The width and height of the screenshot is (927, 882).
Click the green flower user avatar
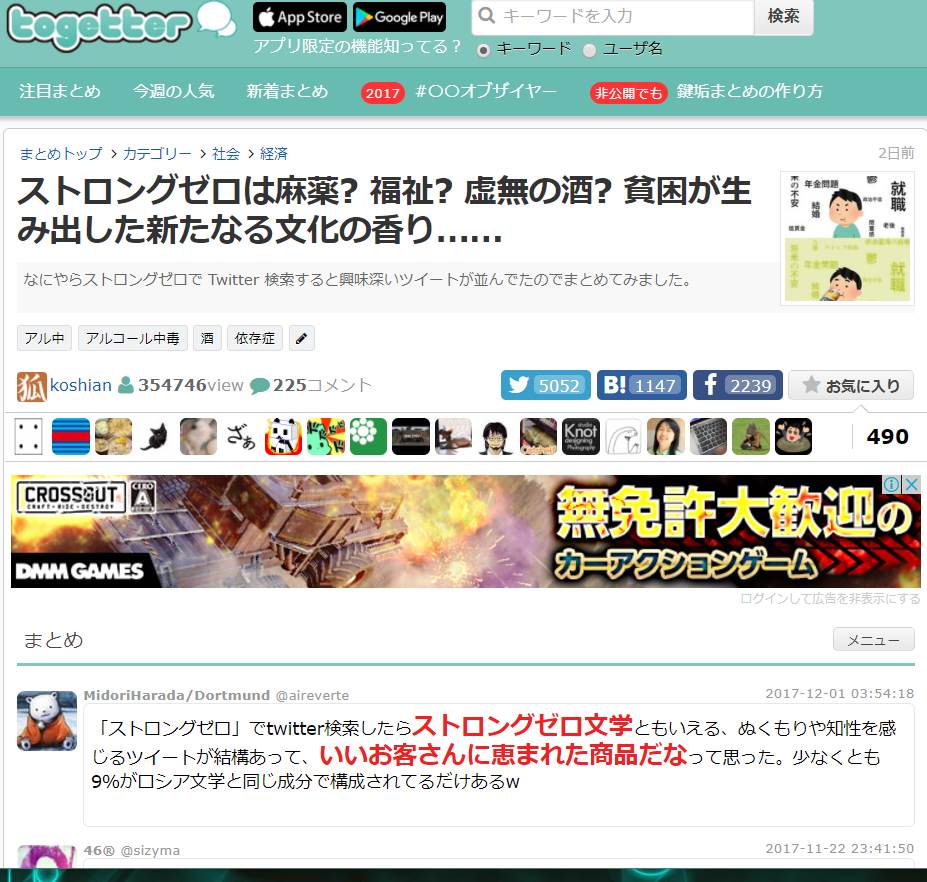point(368,436)
